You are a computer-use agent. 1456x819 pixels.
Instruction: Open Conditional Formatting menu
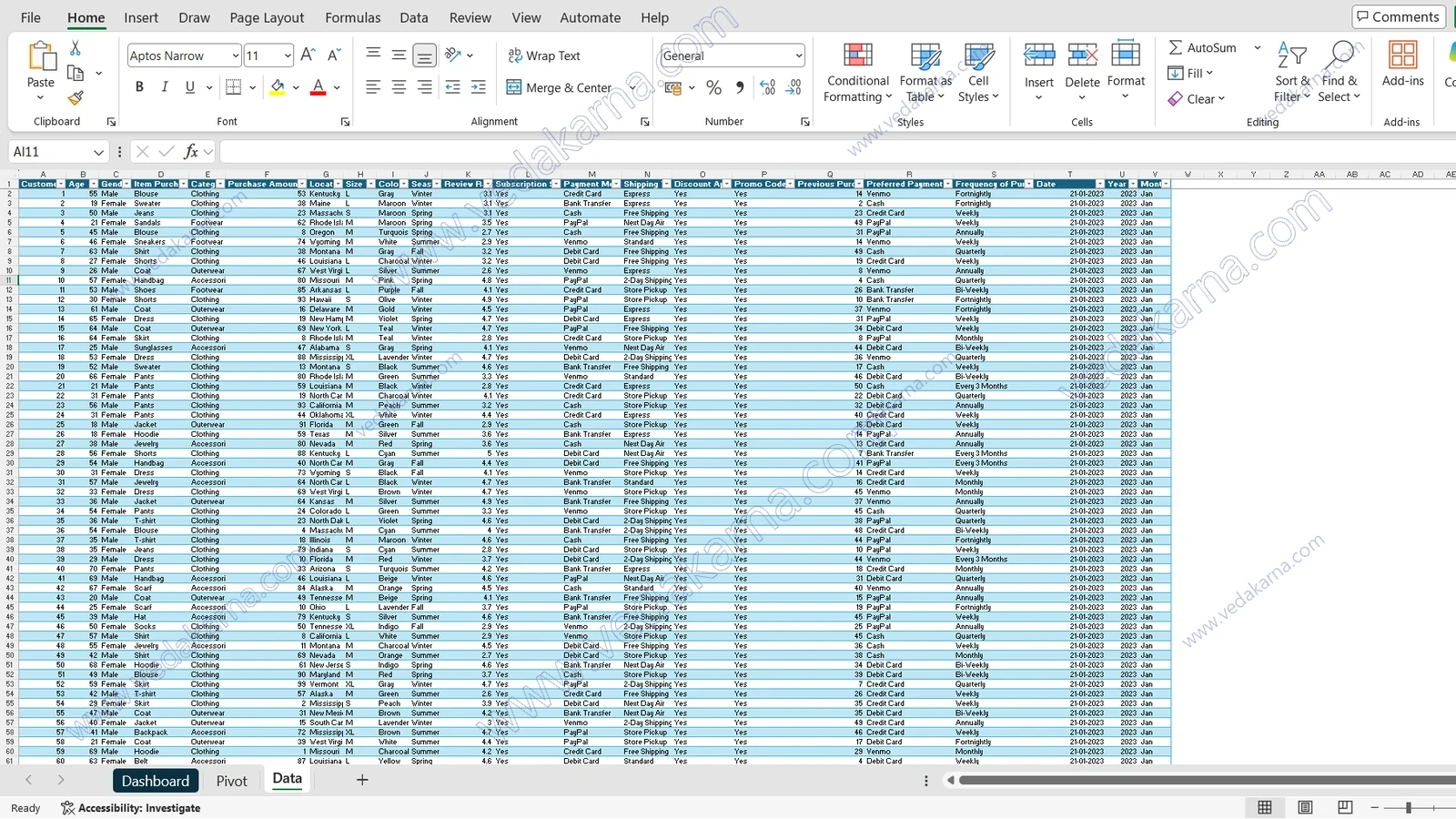pyautogui.click(x=857, y=73)
